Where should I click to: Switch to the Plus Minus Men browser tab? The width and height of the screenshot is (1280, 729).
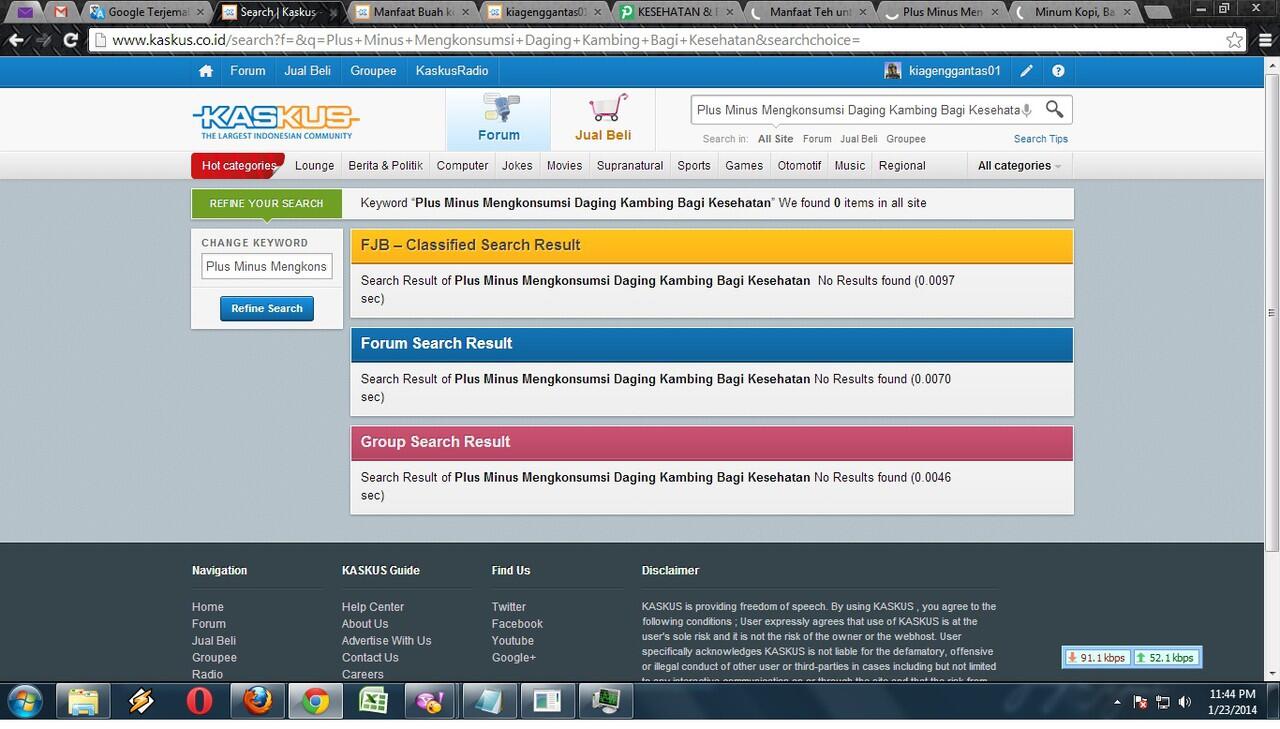tap(942, 12)
